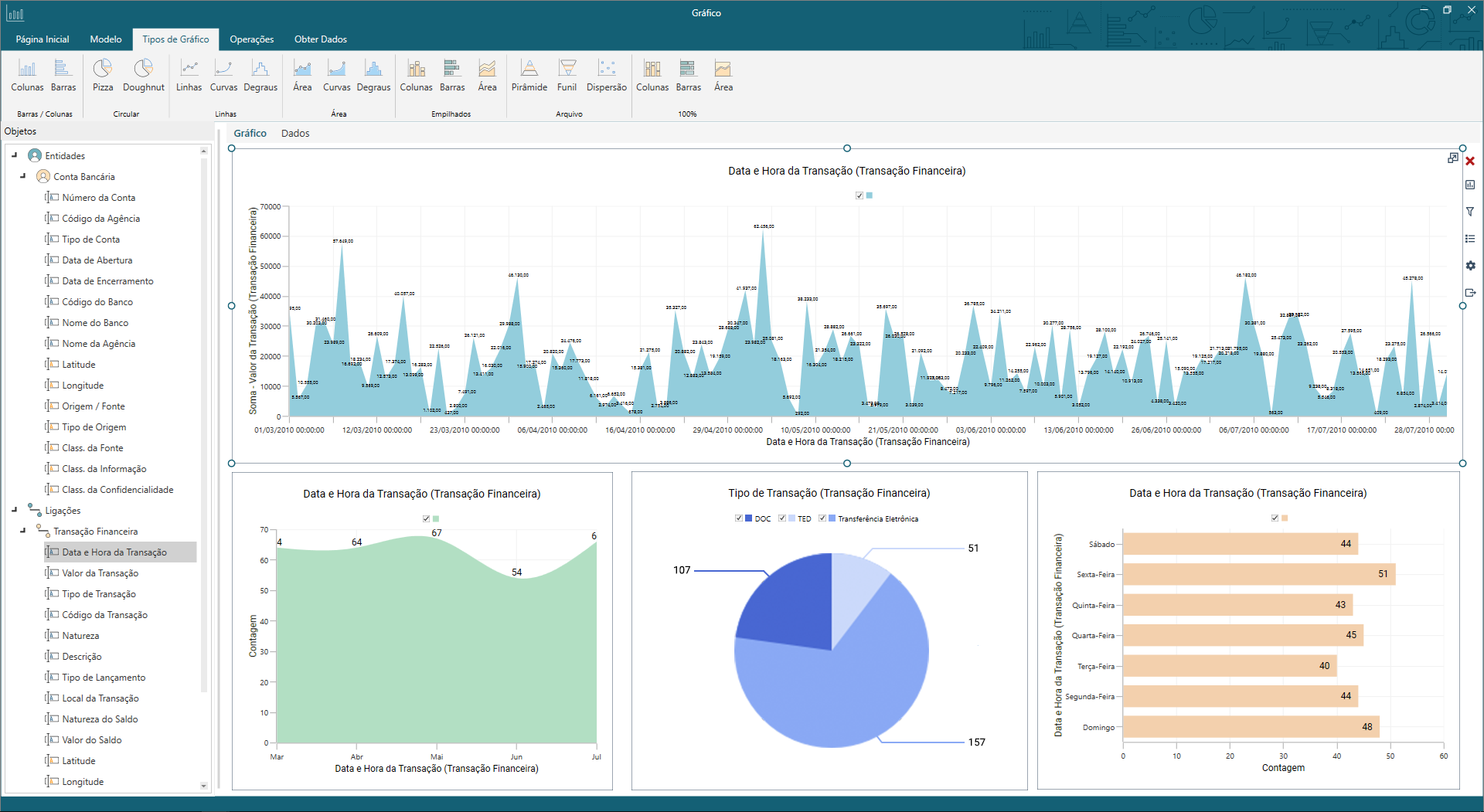Disable the TED series in pie legend
Screen dimensions: 1484x812
coord(781,518)
